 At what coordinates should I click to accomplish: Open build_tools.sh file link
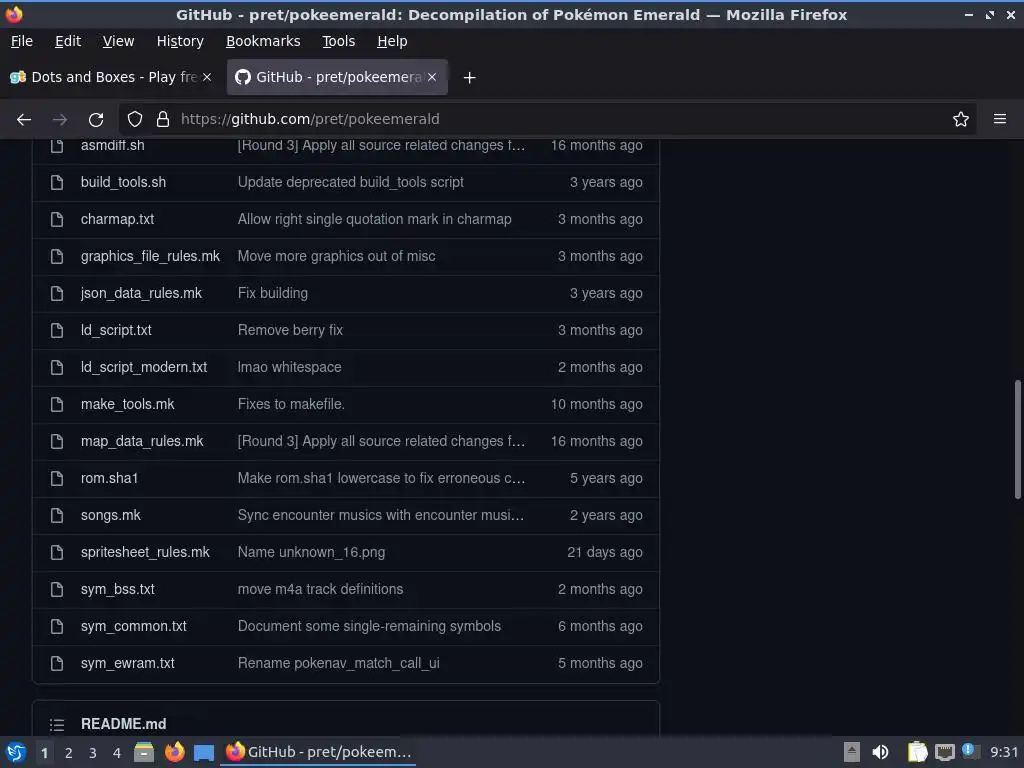(123, 182)
